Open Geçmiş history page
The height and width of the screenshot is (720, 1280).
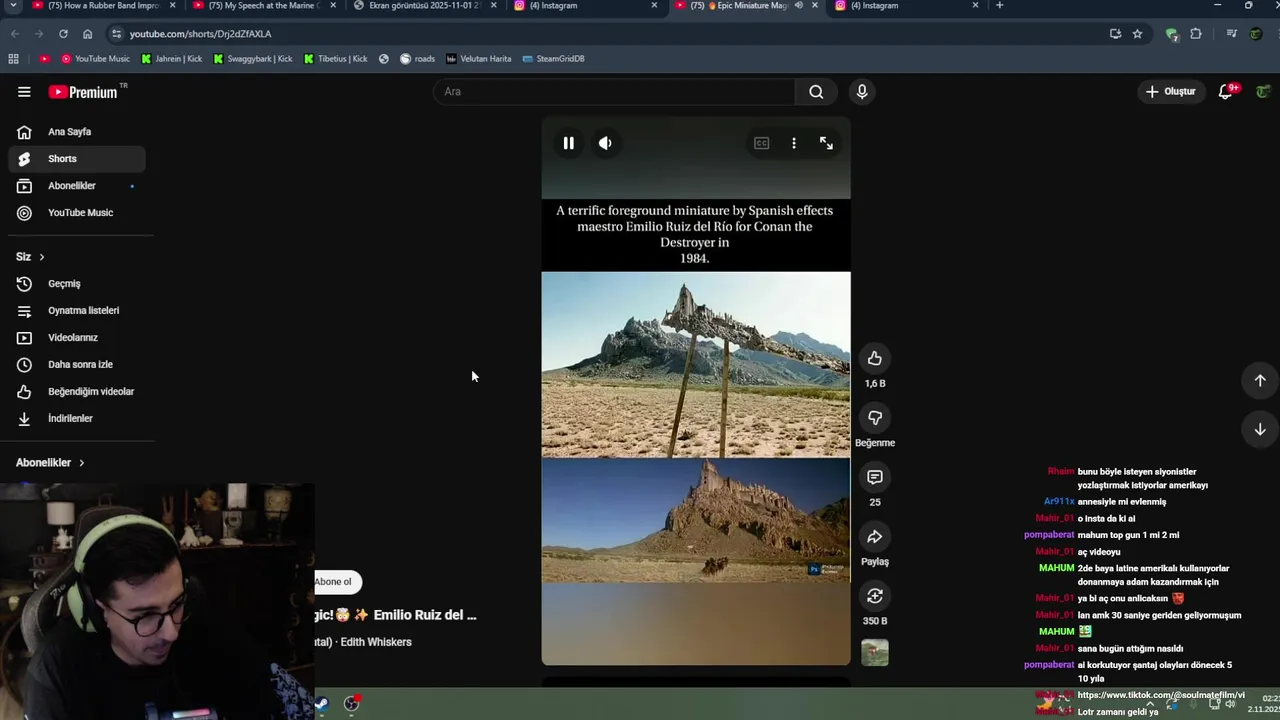pos(76,284)
